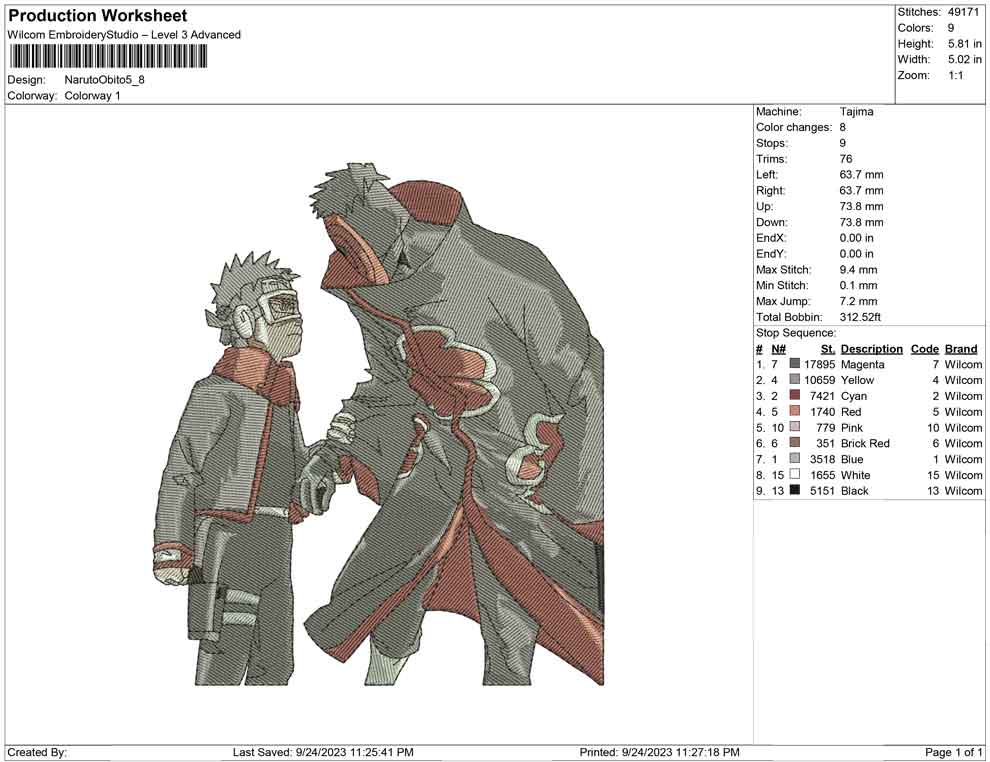Click the Max Jump value '7.2 mm'

pos(859,301)
